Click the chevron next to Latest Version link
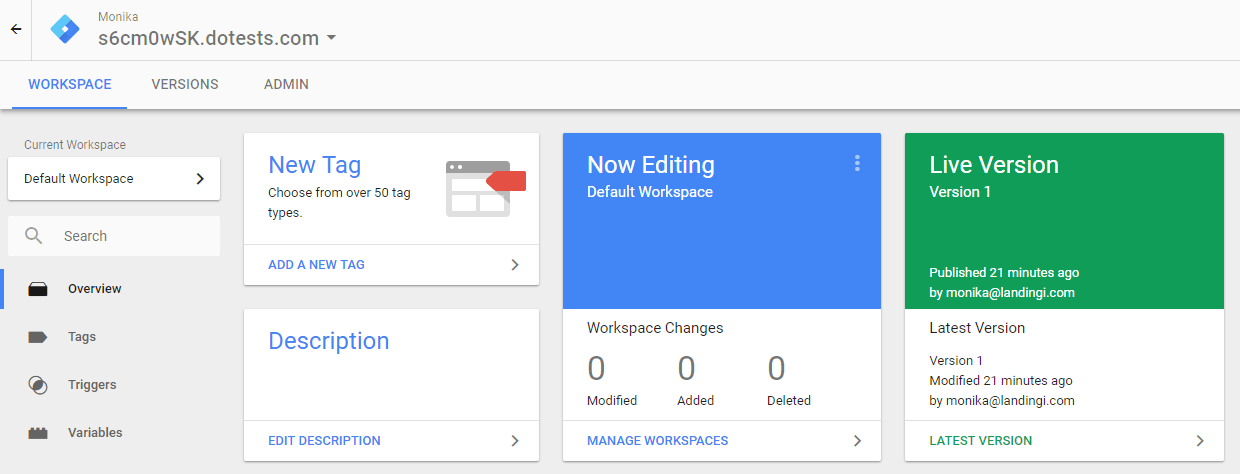 [1200, 440]
